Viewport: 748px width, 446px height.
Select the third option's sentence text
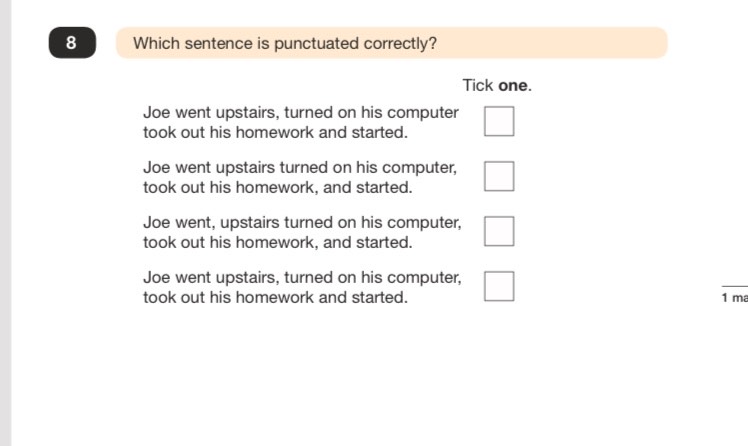click(302, 232)
